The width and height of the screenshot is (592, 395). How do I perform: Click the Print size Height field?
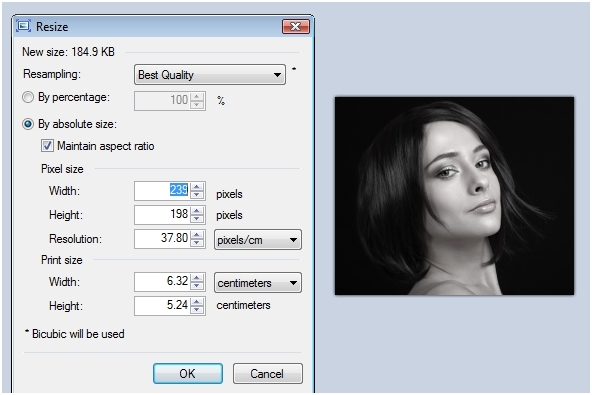point(162,306)
